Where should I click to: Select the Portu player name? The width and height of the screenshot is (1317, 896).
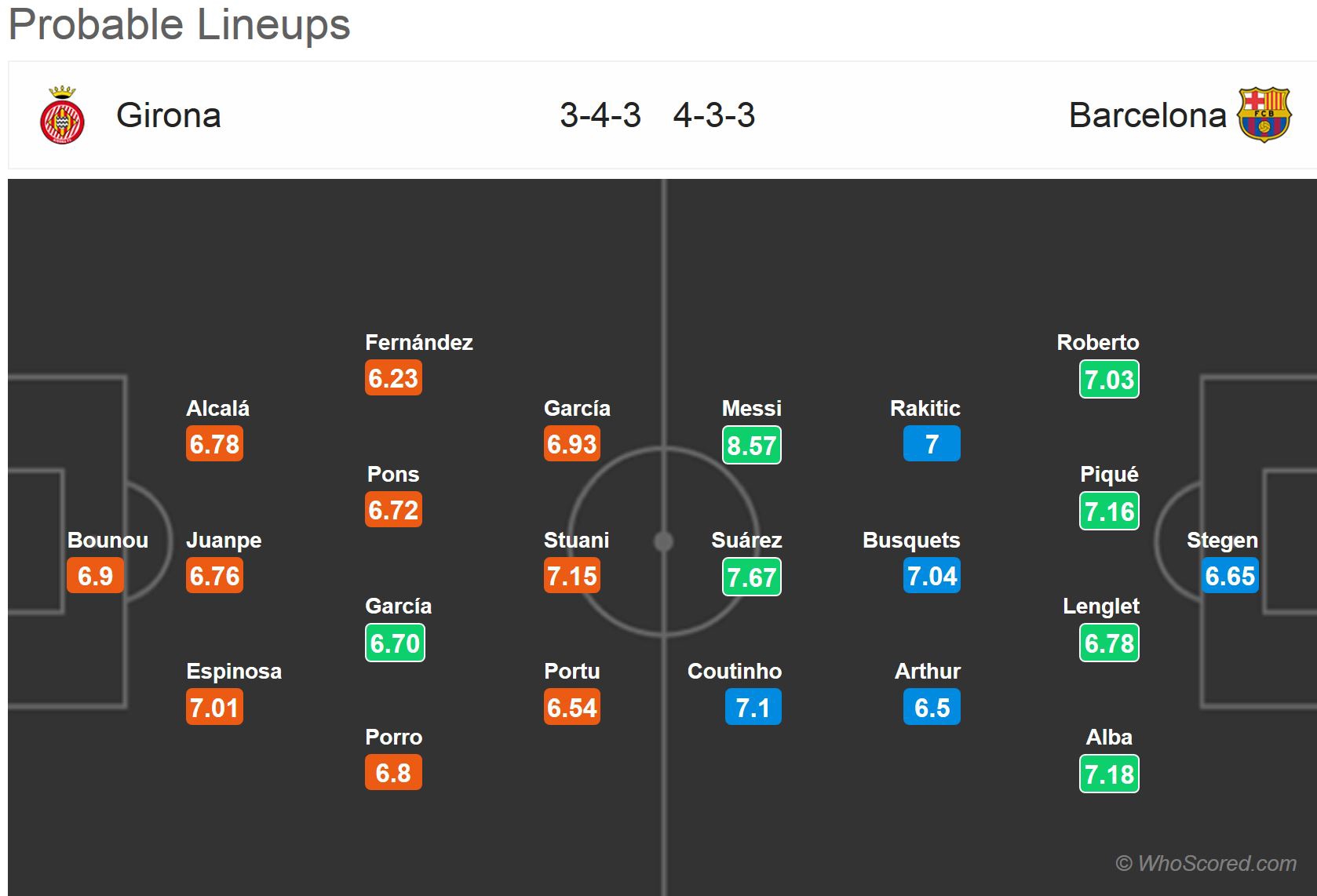click(x=571, y=671)
